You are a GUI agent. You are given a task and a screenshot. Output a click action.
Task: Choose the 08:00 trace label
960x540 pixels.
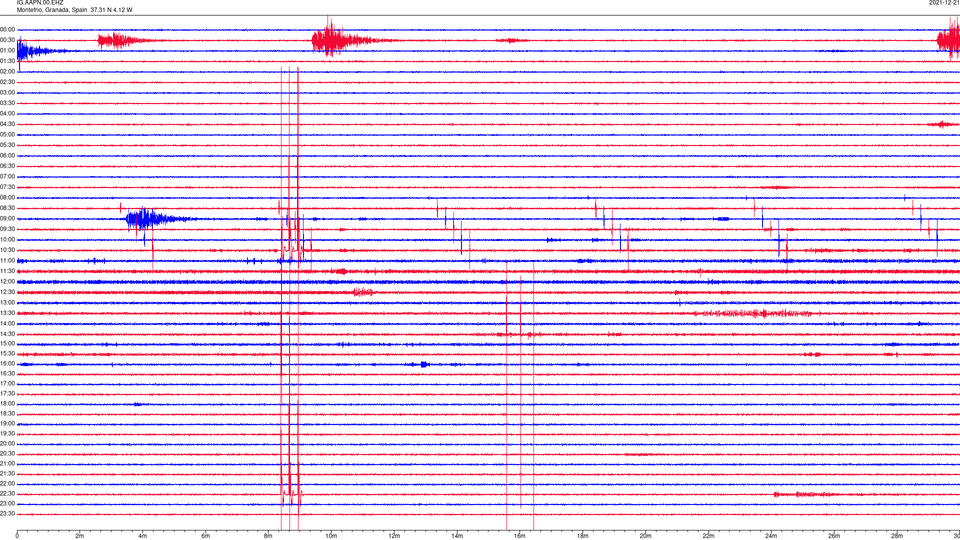(7, 197)
